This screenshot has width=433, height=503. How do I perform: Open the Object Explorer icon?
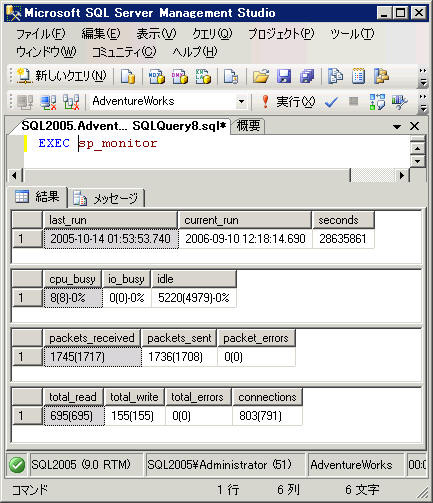click(381, 76)
